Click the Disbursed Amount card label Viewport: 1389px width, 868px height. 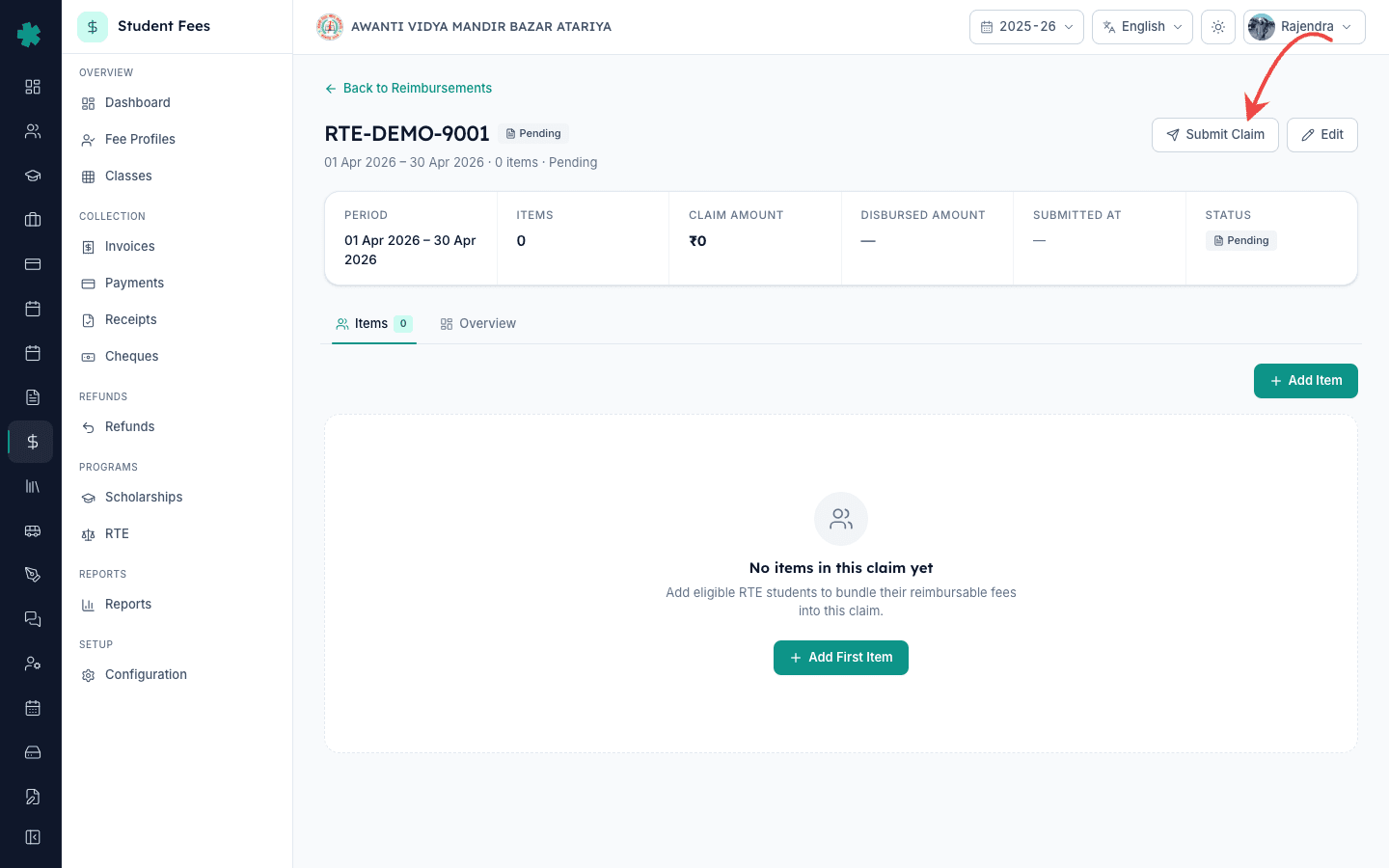[x=923, y=215]
